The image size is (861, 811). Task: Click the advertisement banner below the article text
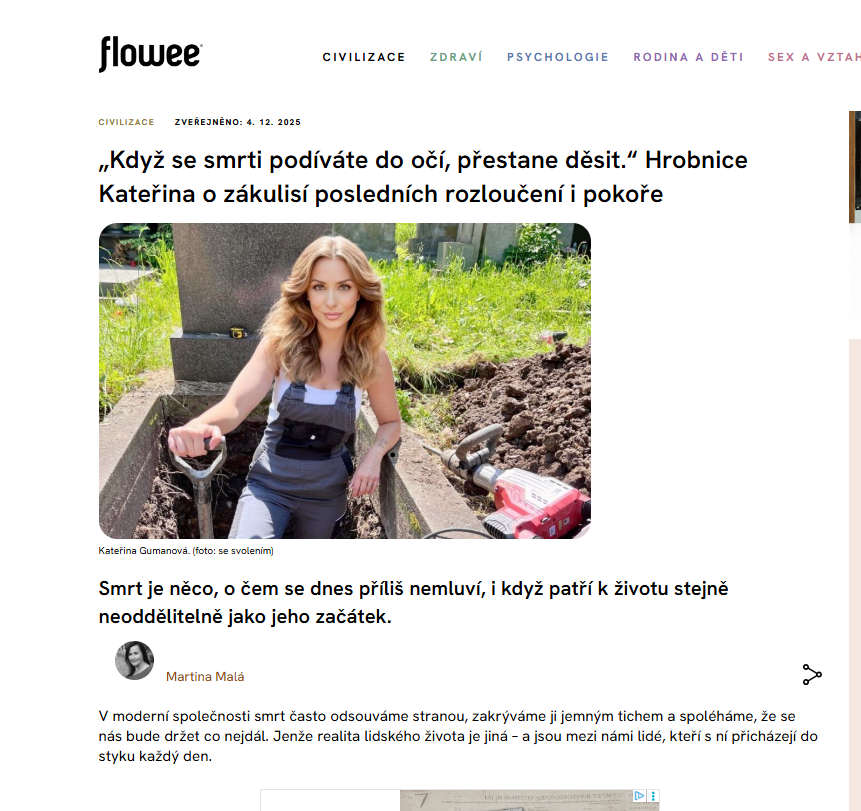tap(460, 801)
